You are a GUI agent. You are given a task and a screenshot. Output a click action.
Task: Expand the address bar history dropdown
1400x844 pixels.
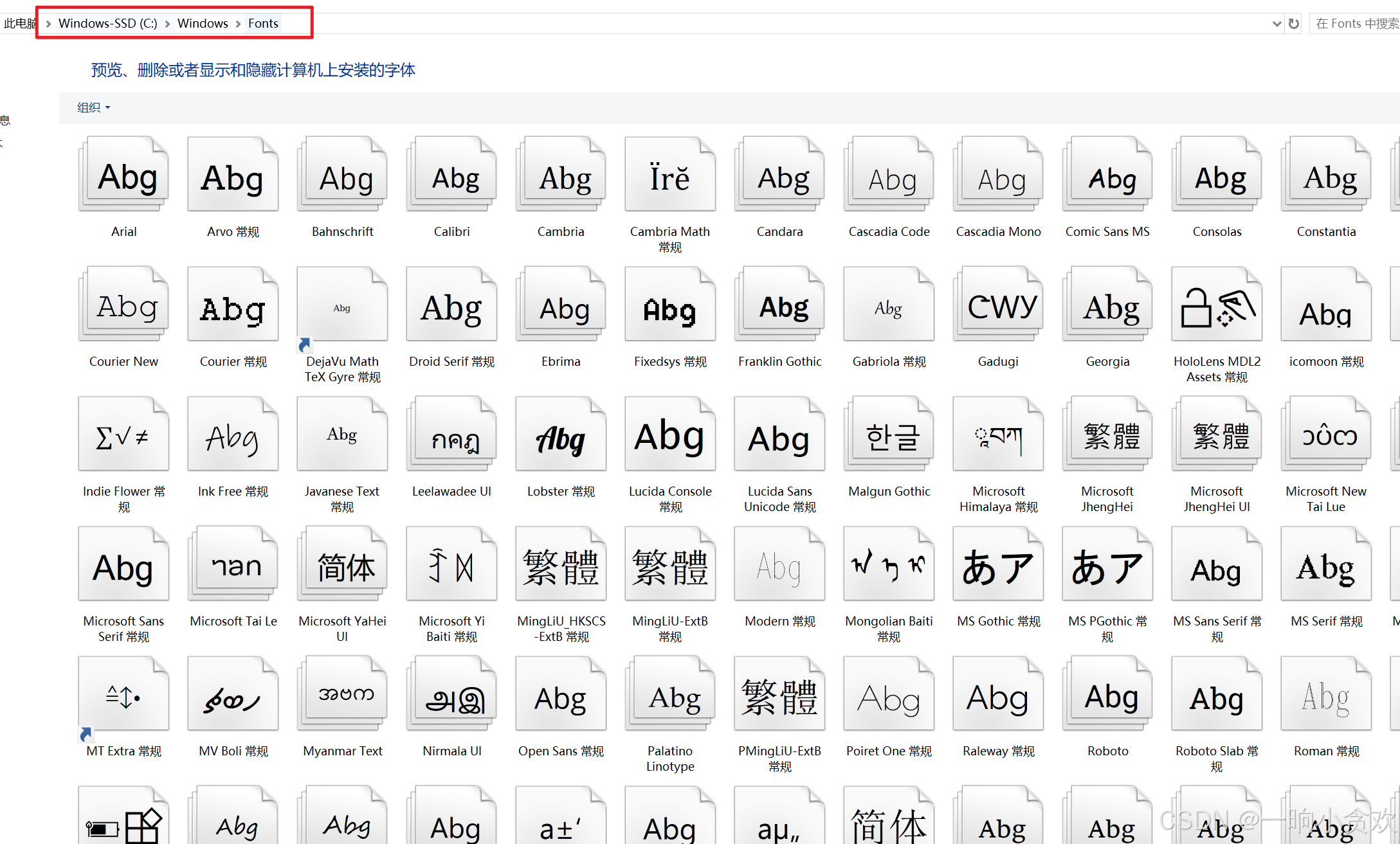click(1277, 24)
